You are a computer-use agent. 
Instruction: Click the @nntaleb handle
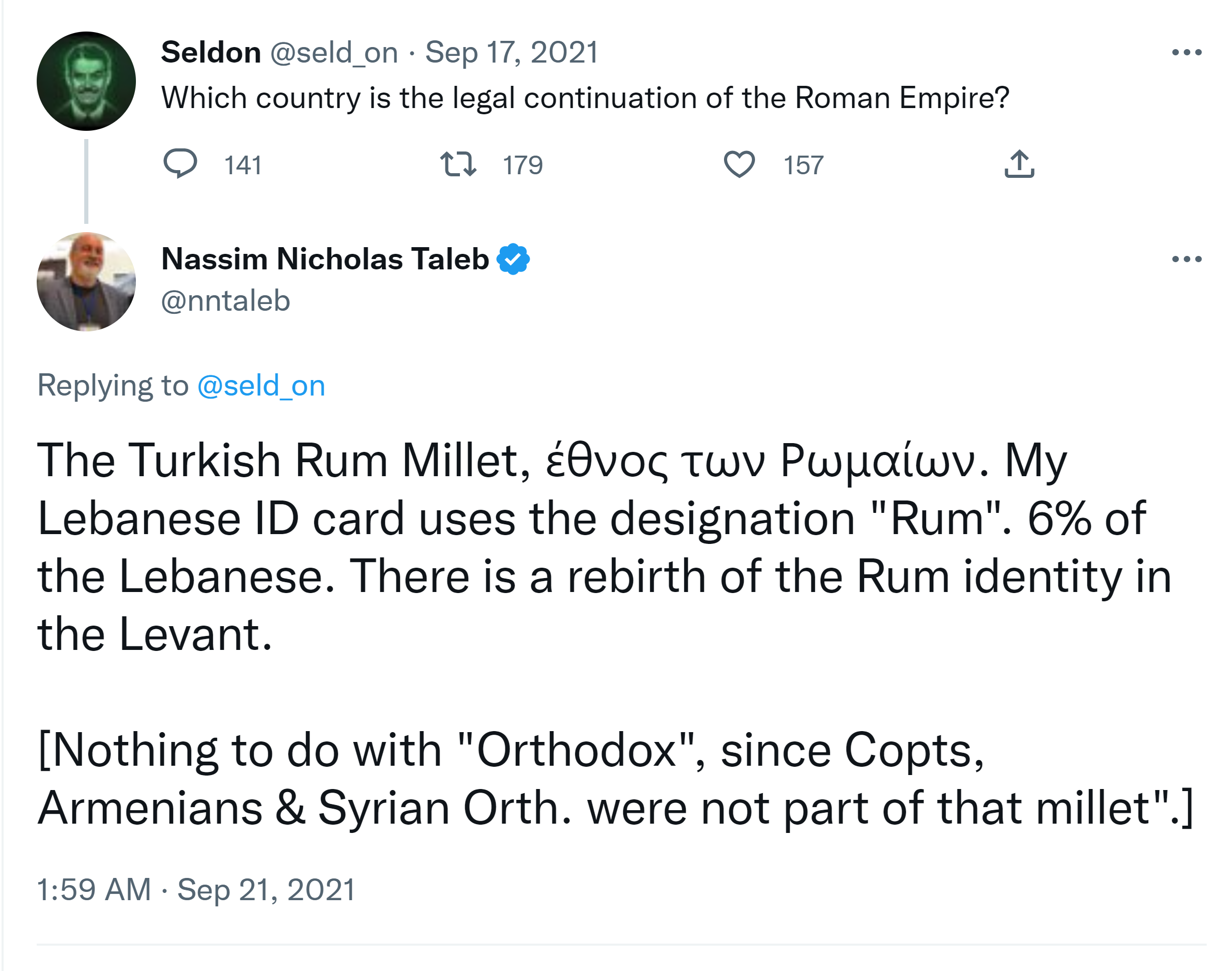(x=226, y=301)
